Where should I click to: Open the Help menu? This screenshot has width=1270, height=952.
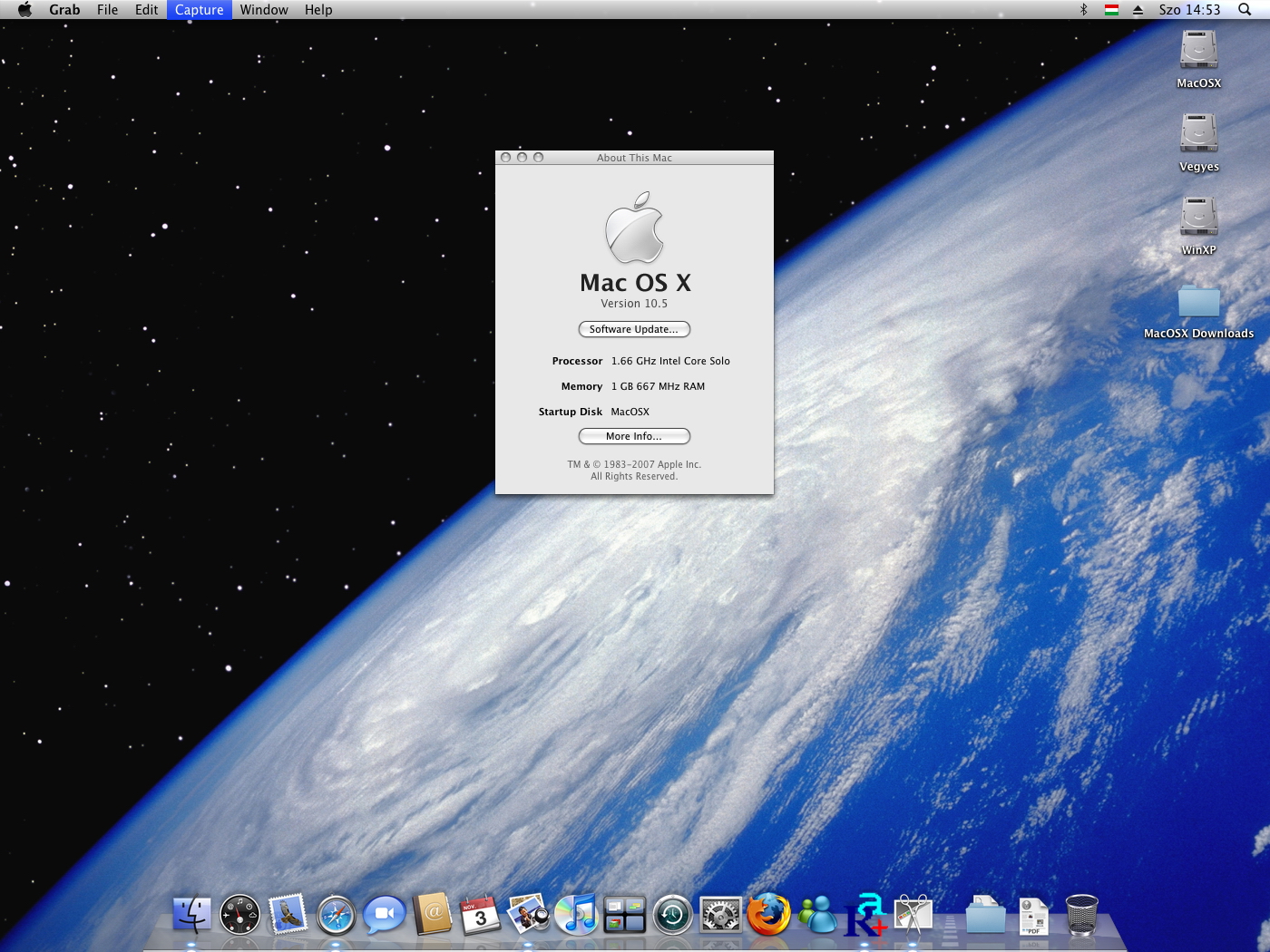pos(318,9)
